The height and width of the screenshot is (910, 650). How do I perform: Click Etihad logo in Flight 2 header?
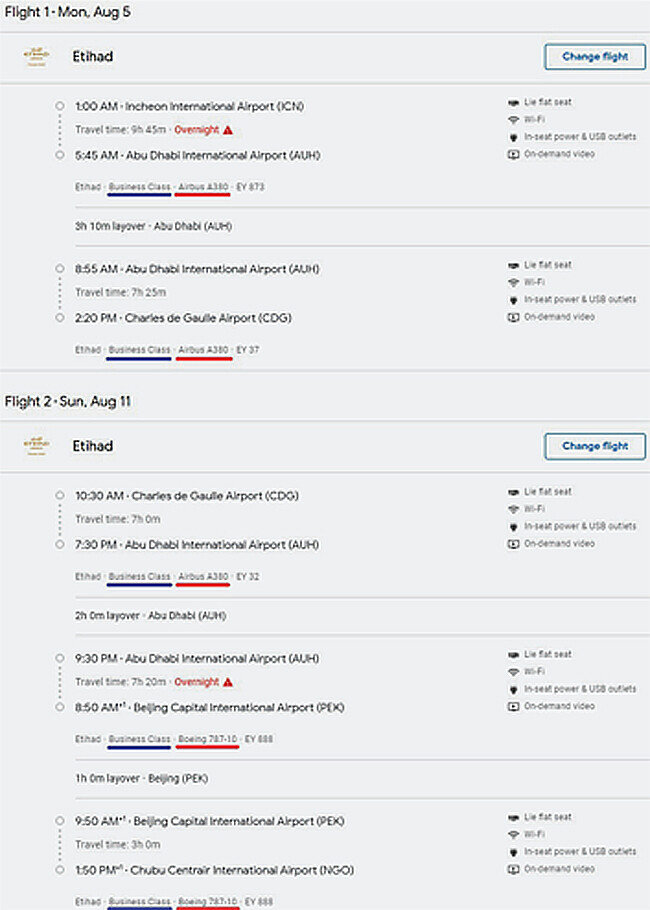37,446
